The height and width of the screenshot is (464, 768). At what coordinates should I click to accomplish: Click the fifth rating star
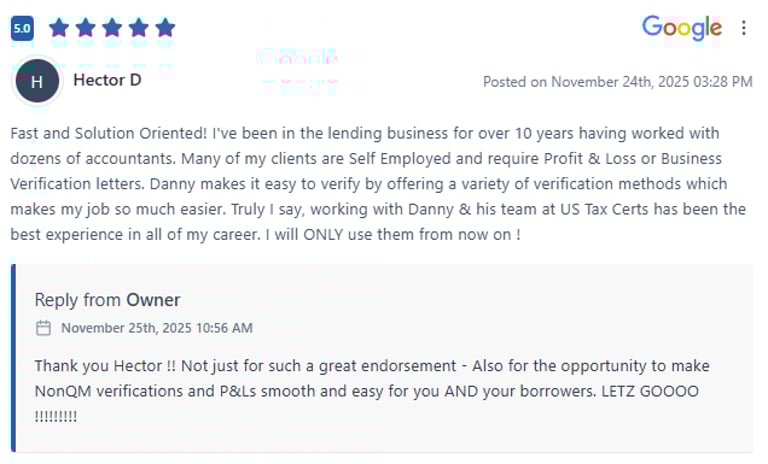[165, 27]
